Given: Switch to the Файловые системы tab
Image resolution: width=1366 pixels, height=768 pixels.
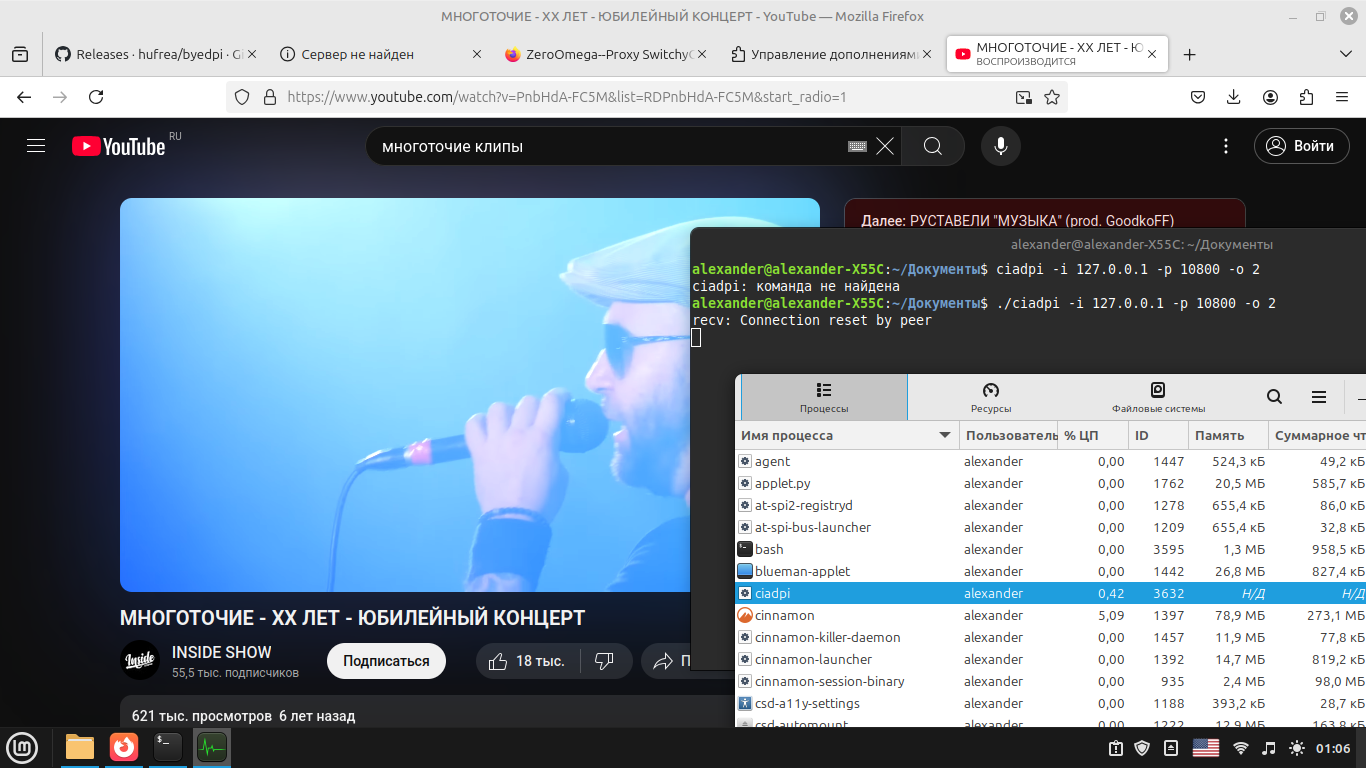Looking at the screenshot, I should point(1158,397).
